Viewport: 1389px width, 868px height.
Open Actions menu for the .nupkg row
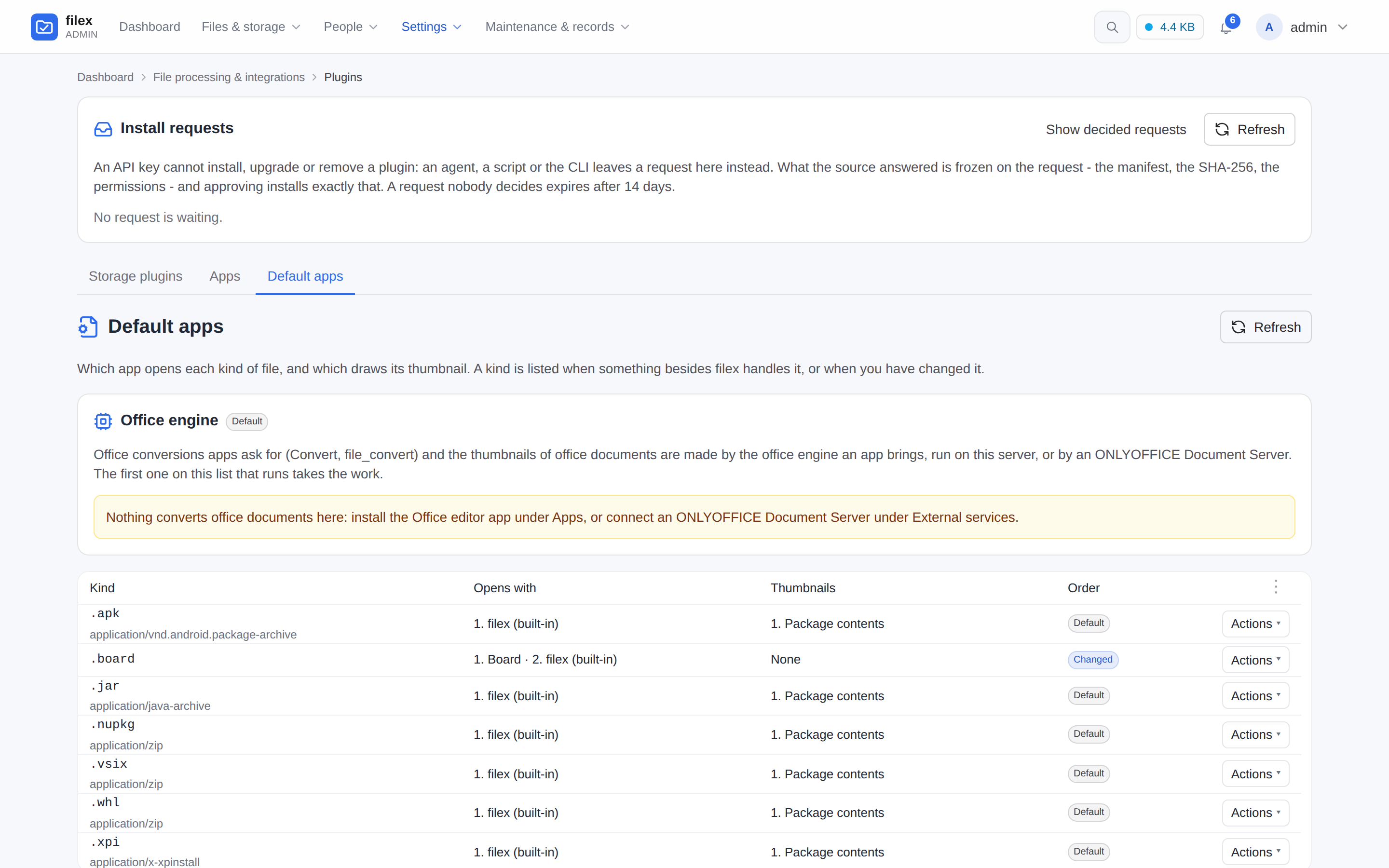click(x=1255, y=734)
